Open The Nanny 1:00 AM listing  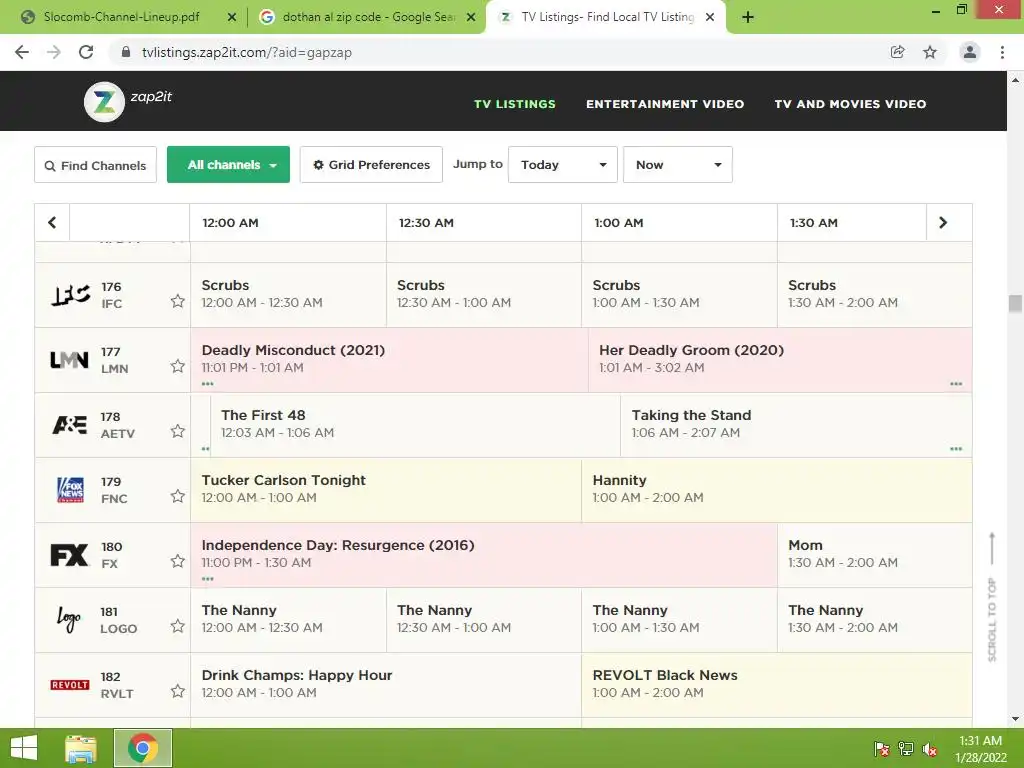point(679,620)
